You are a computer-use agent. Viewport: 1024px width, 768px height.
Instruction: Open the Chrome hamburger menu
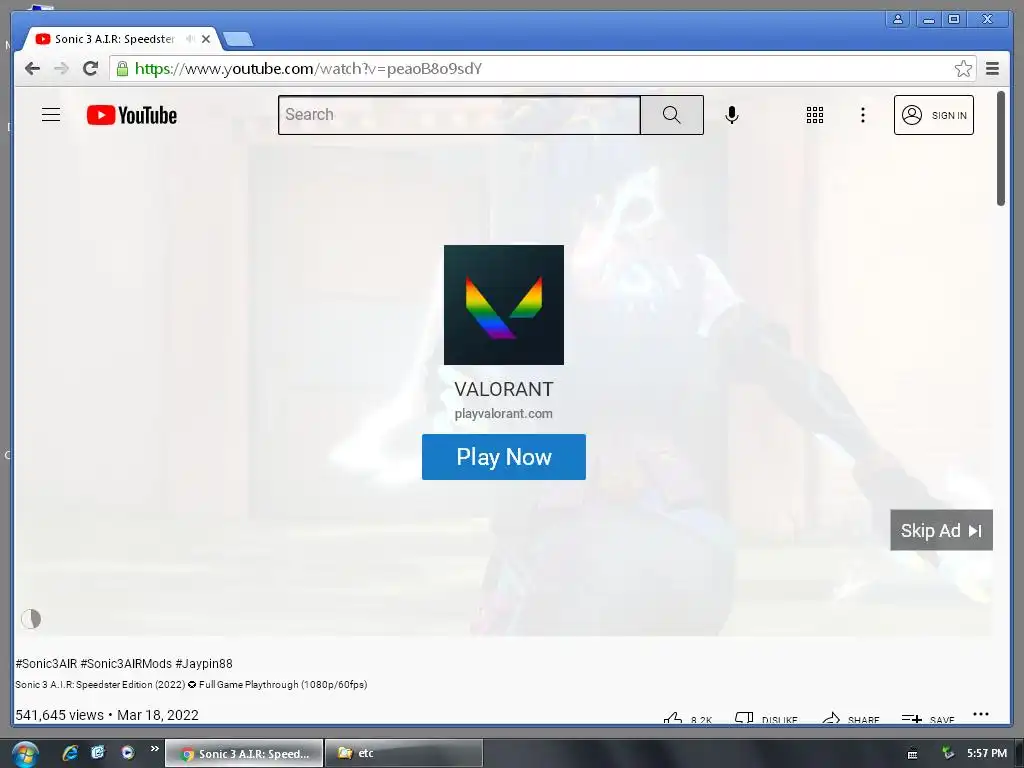tap(992, 69)
